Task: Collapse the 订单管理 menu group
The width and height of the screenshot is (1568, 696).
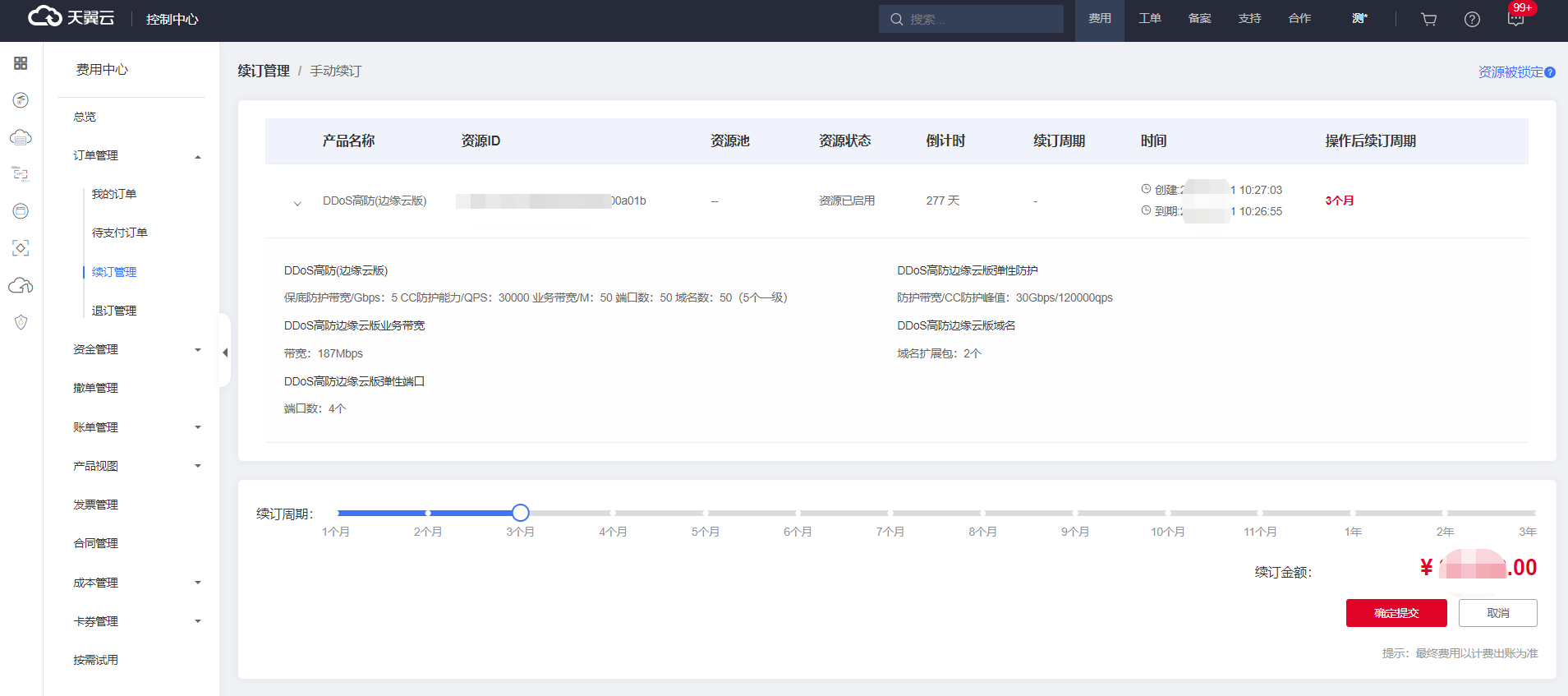Action: tap(198, 156)
